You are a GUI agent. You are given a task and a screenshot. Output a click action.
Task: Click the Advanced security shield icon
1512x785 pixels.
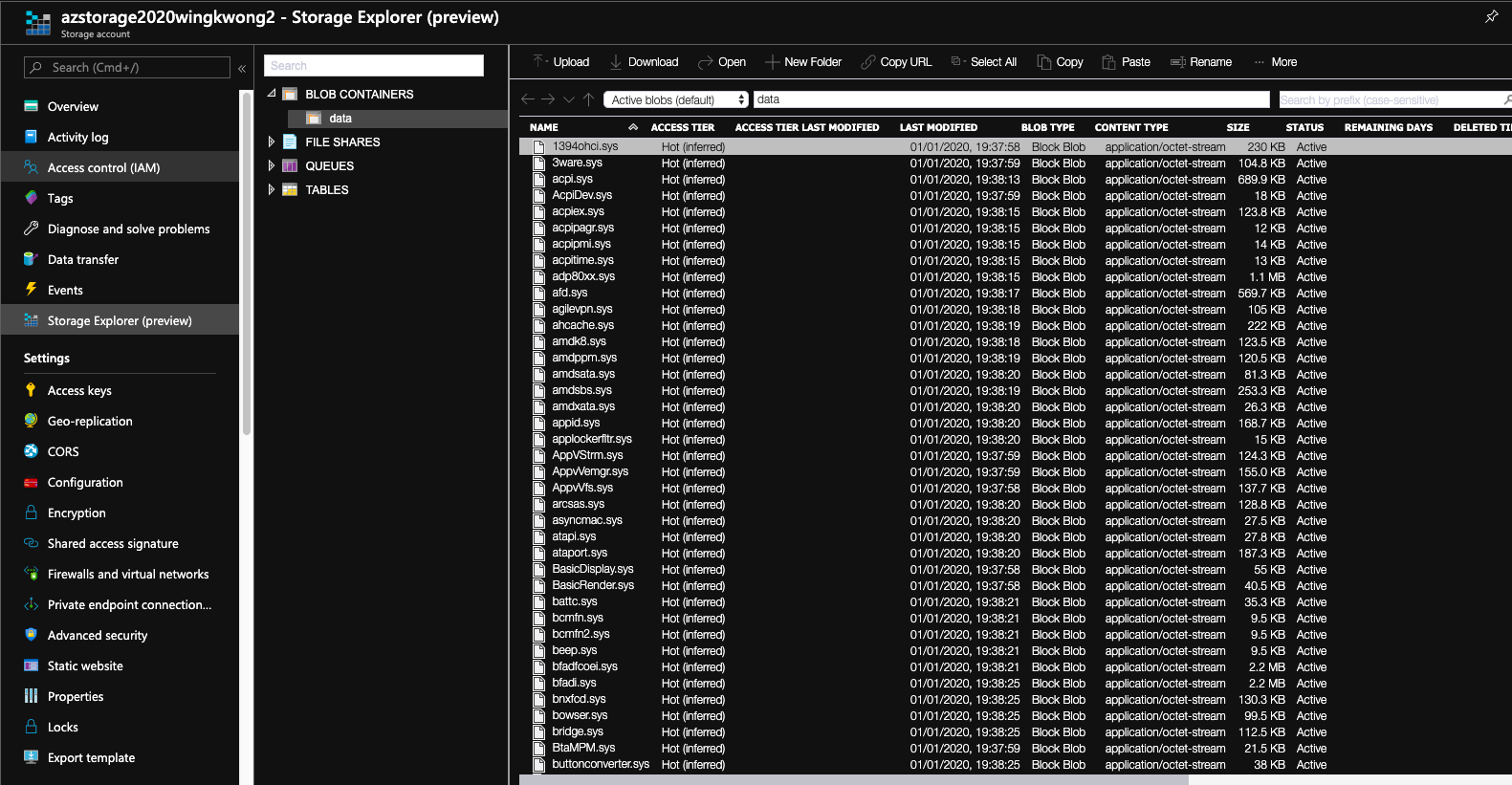(31, 635)
